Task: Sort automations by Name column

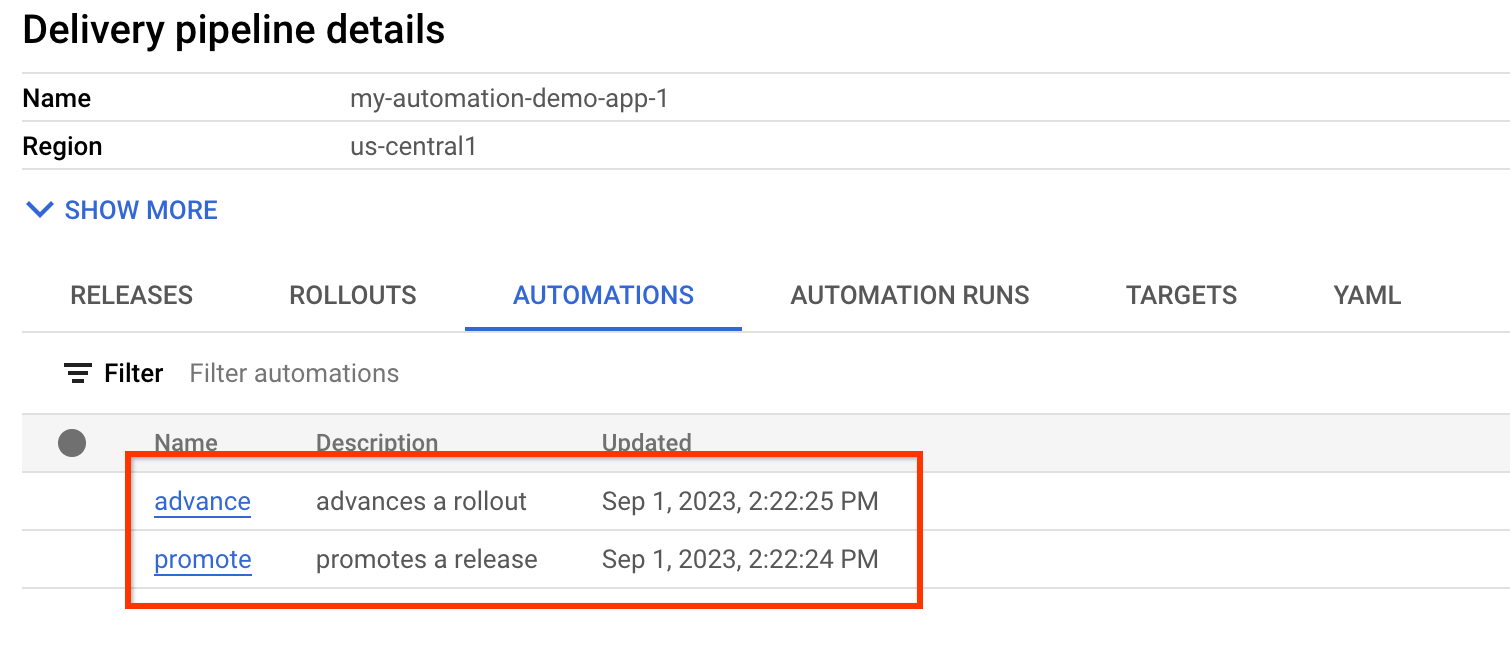Action: coord(185,443)
